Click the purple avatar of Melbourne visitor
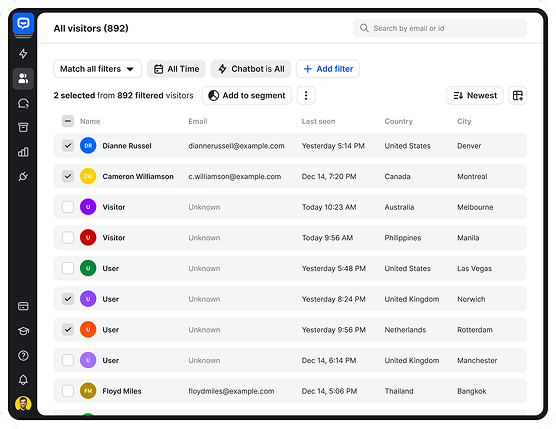This screenshot has width=556, height=429. (x=88, y=207)
